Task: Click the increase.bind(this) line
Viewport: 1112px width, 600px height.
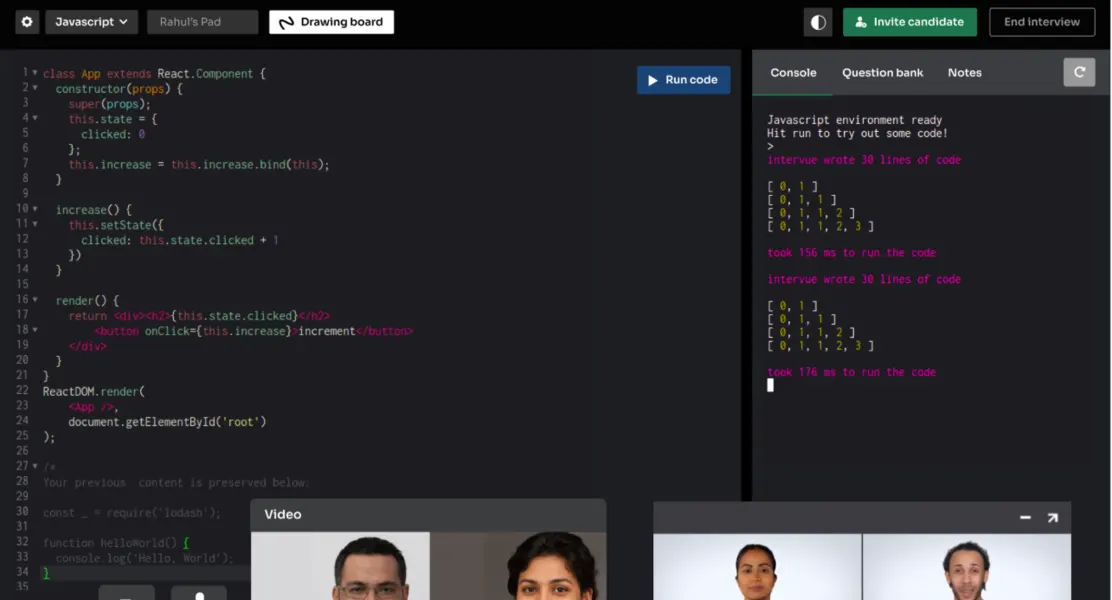Action: coord(199,165)
